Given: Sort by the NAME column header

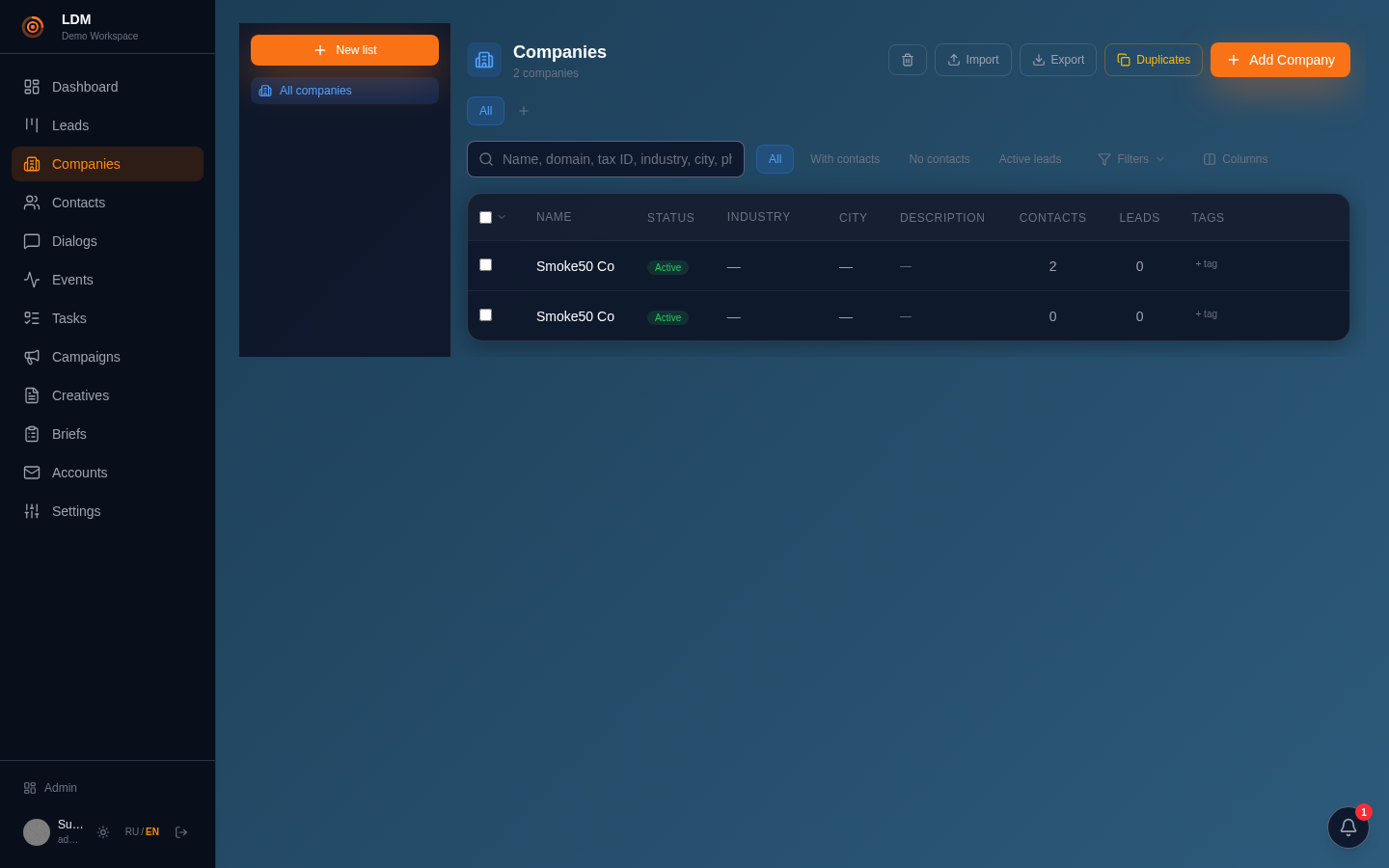Looking at the screenshot, I should pyautogui.click(x=554, y=217).
